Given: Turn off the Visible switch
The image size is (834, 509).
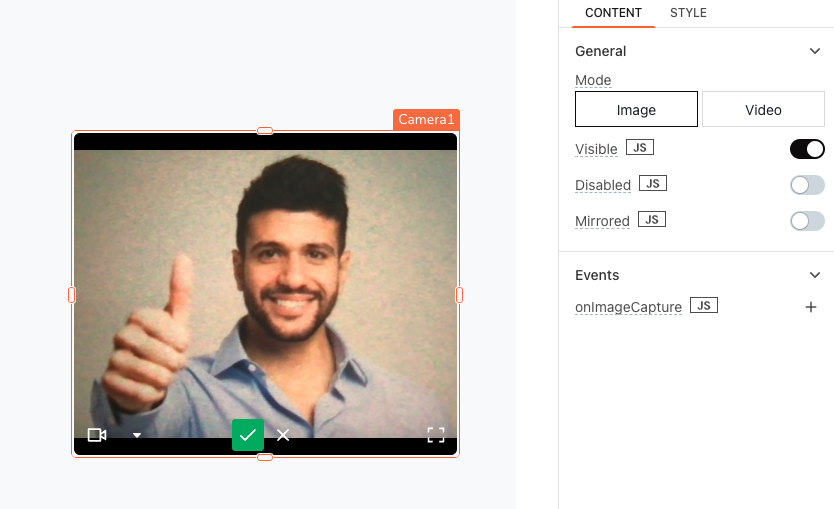Looking at the screenshot, I should coord(807,149).
